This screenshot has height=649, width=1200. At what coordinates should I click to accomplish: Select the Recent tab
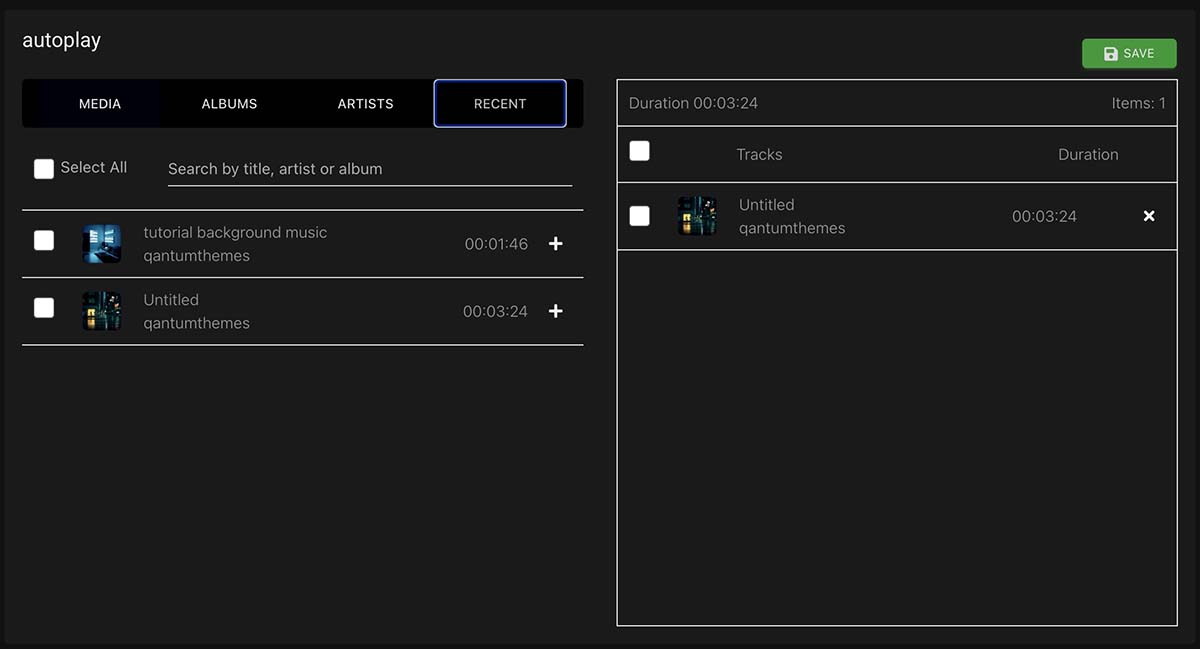pyautogui.click(x=500, y=104)
